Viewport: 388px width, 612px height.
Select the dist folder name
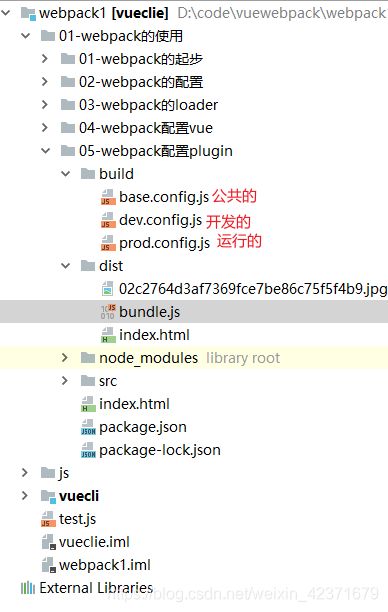click(x=111, y=266)
